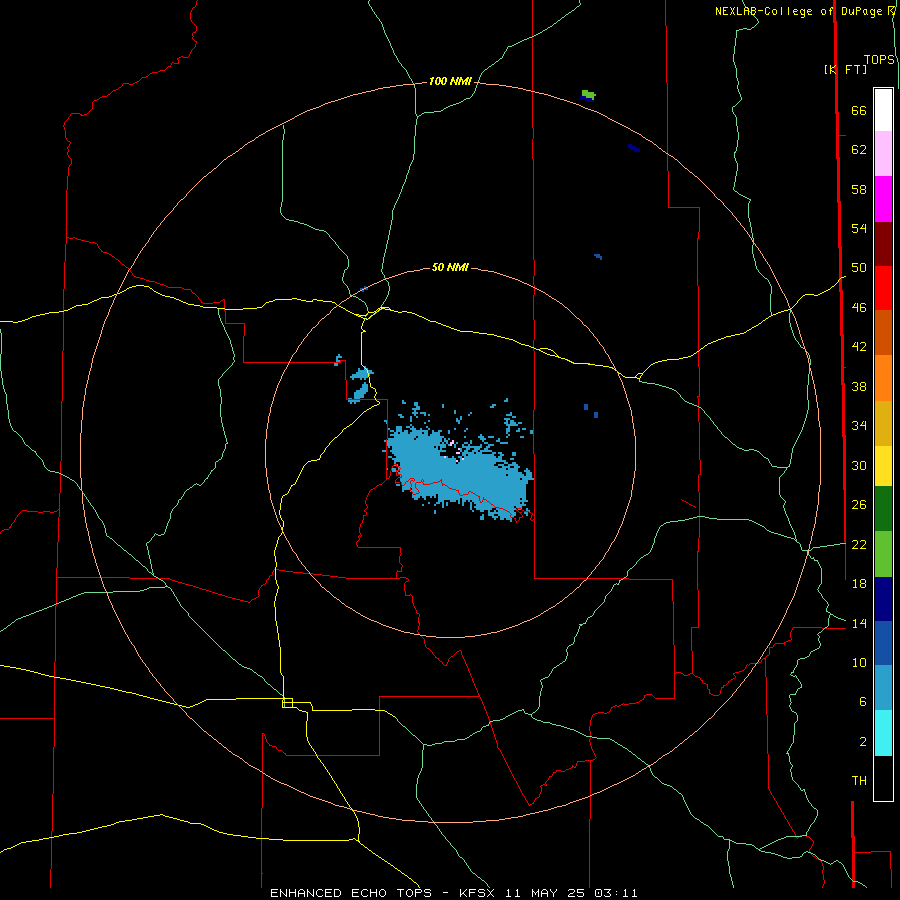Click the legend value '18'

[x=859, y=584]
